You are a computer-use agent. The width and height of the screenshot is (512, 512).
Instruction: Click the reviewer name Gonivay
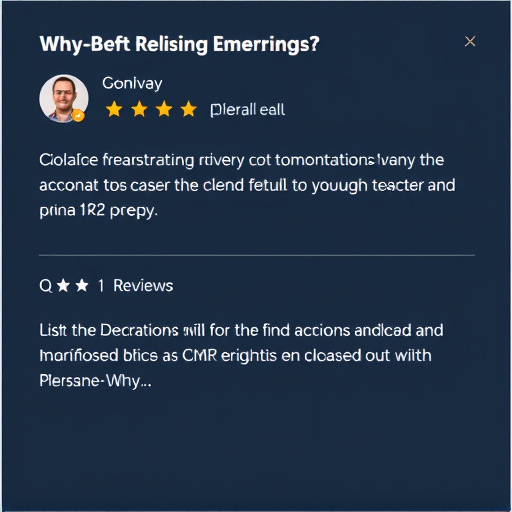click(132, 83)
